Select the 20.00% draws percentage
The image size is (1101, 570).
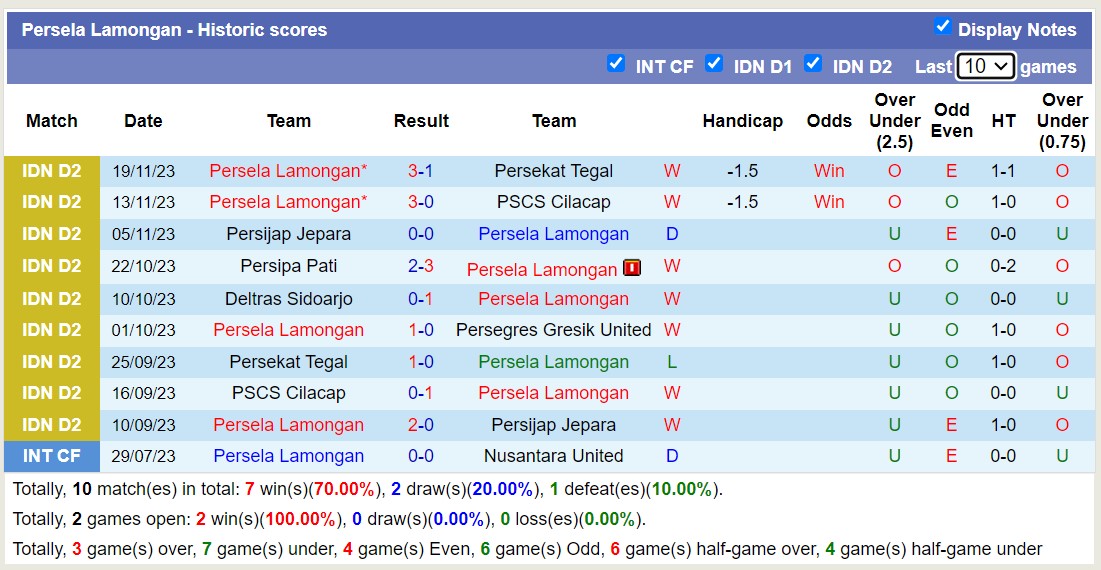(x=503, y=489)
